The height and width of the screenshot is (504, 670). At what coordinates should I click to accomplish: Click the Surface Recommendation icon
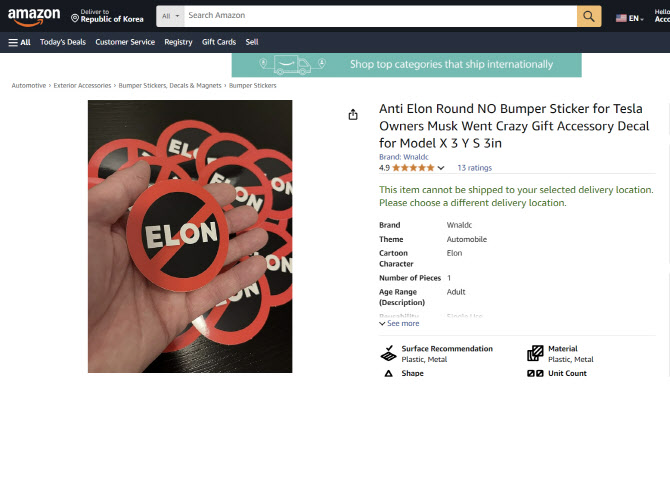(388, 353)
